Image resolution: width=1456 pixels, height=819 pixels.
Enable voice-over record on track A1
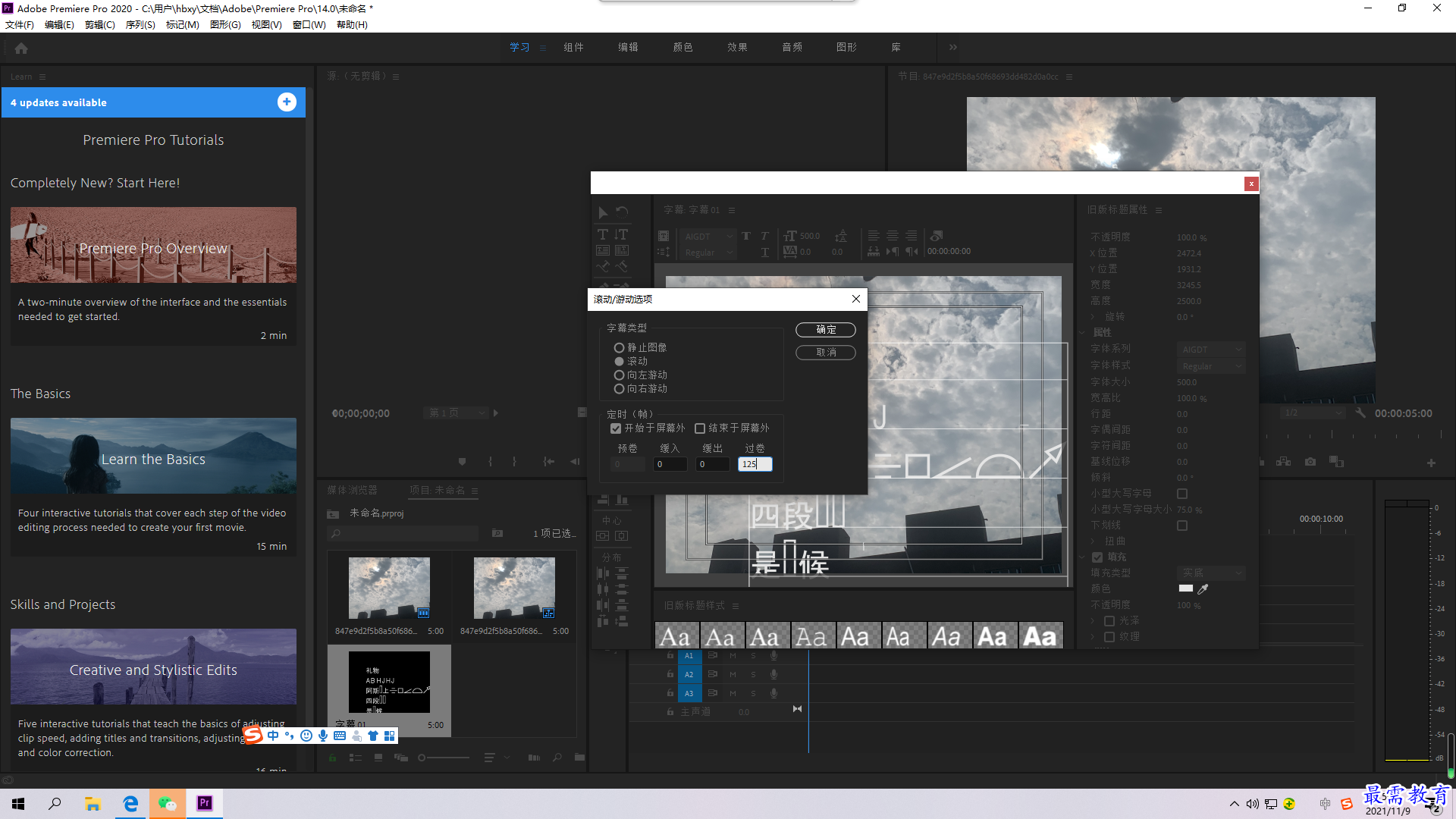773,655
